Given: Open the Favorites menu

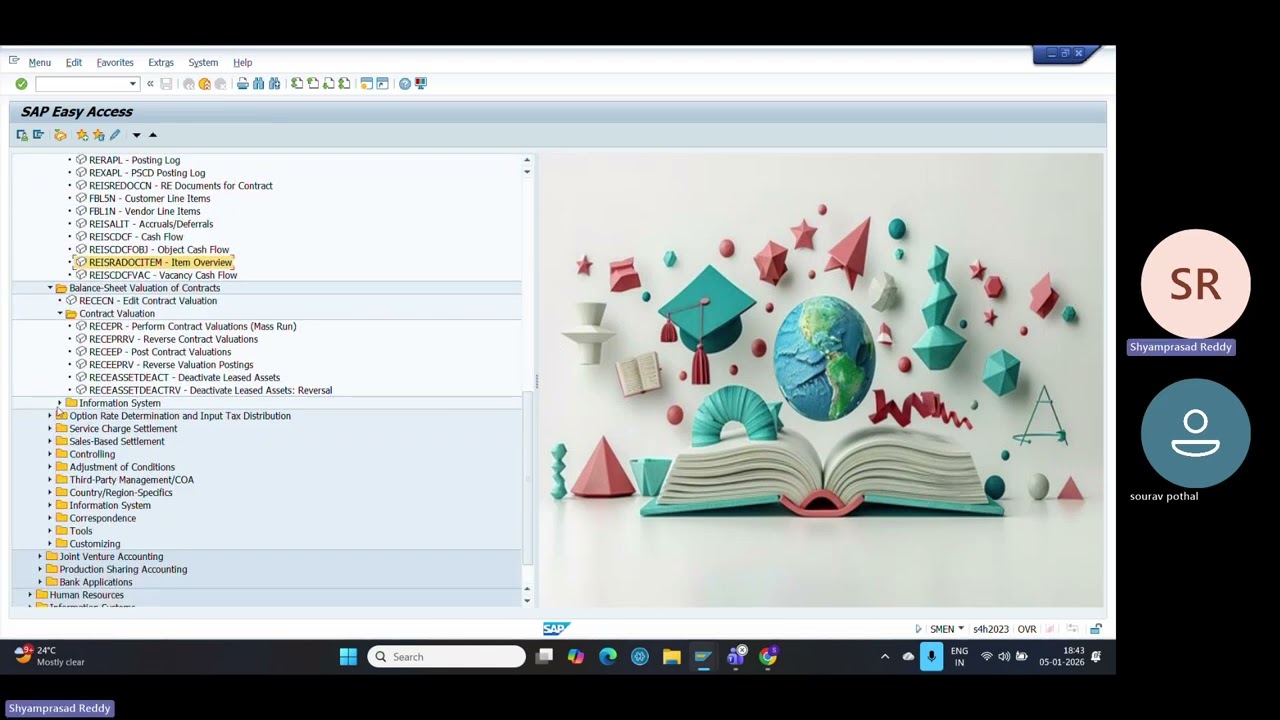Looking at the screenshot, I should [115, 62].
